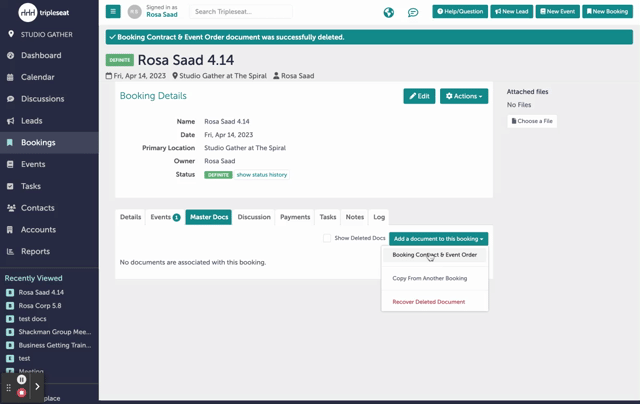The height and width of the screenshot is (404, 640).
Task: Go to Leads in sidebar
Action: [32, 121]
